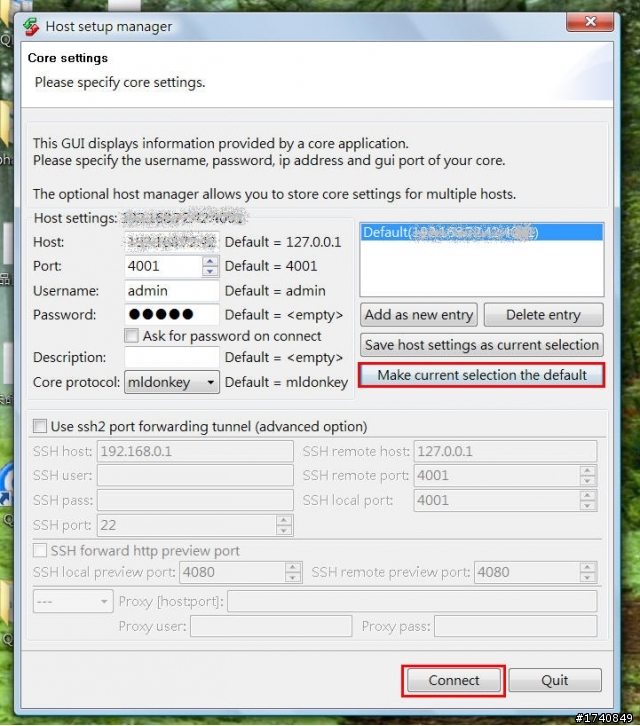Screen dimensions: 640x726
Task: Click the SSH port field showing 22
Action: 187,525
